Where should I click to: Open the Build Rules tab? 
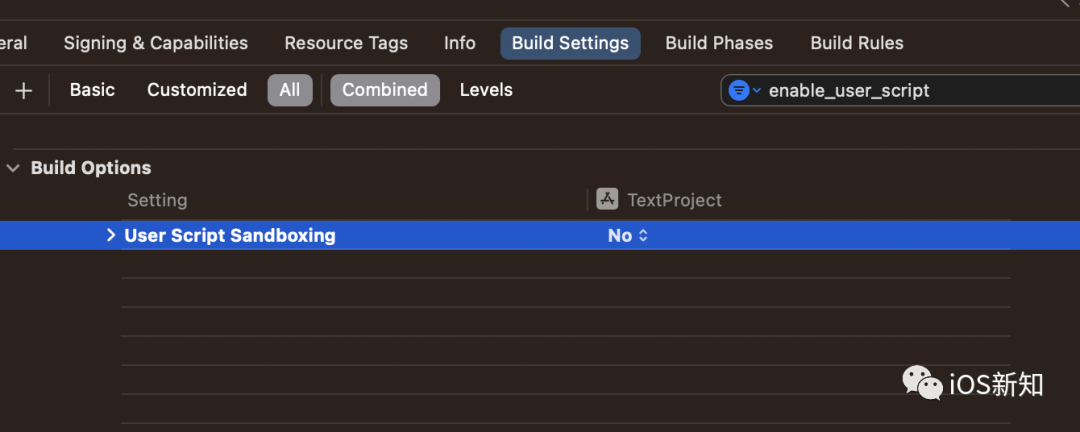(x=857, y=43)
